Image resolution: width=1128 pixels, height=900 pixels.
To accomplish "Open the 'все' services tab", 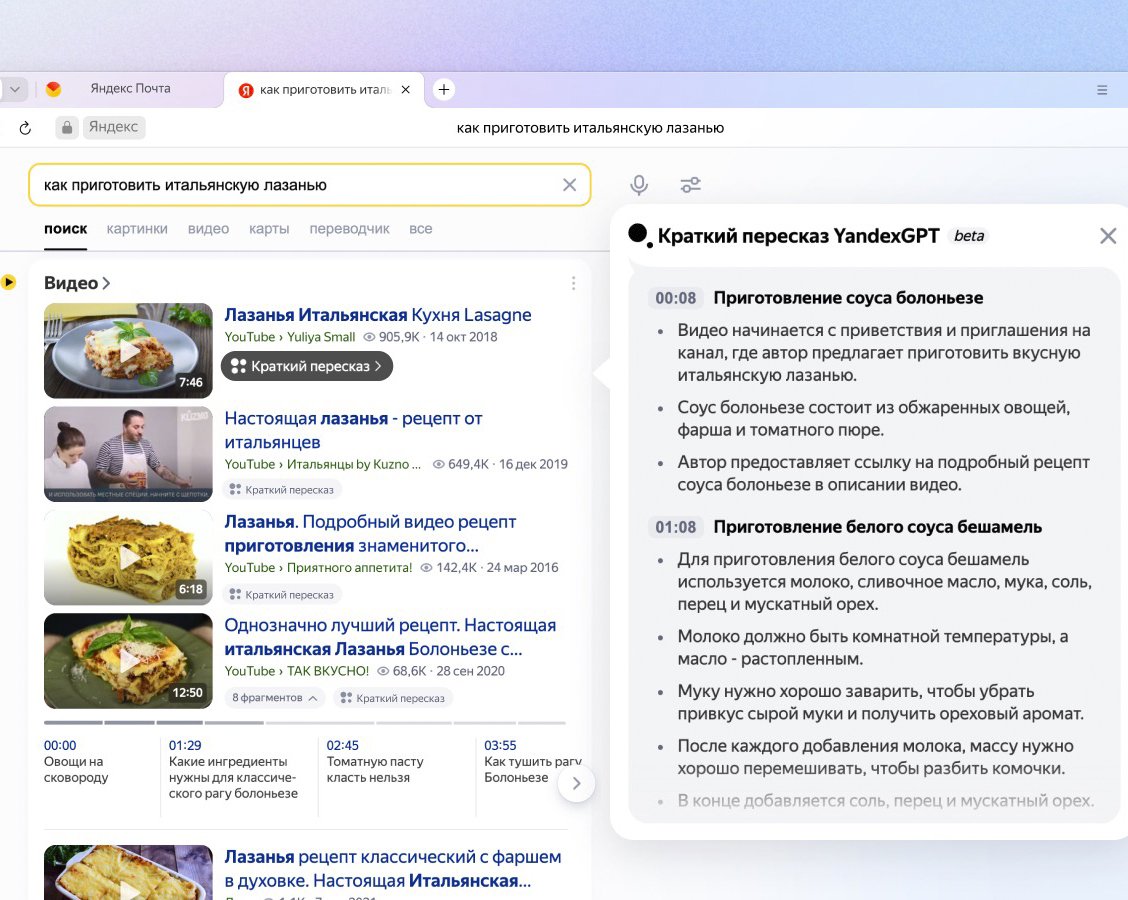I will (x=421, y=229).
